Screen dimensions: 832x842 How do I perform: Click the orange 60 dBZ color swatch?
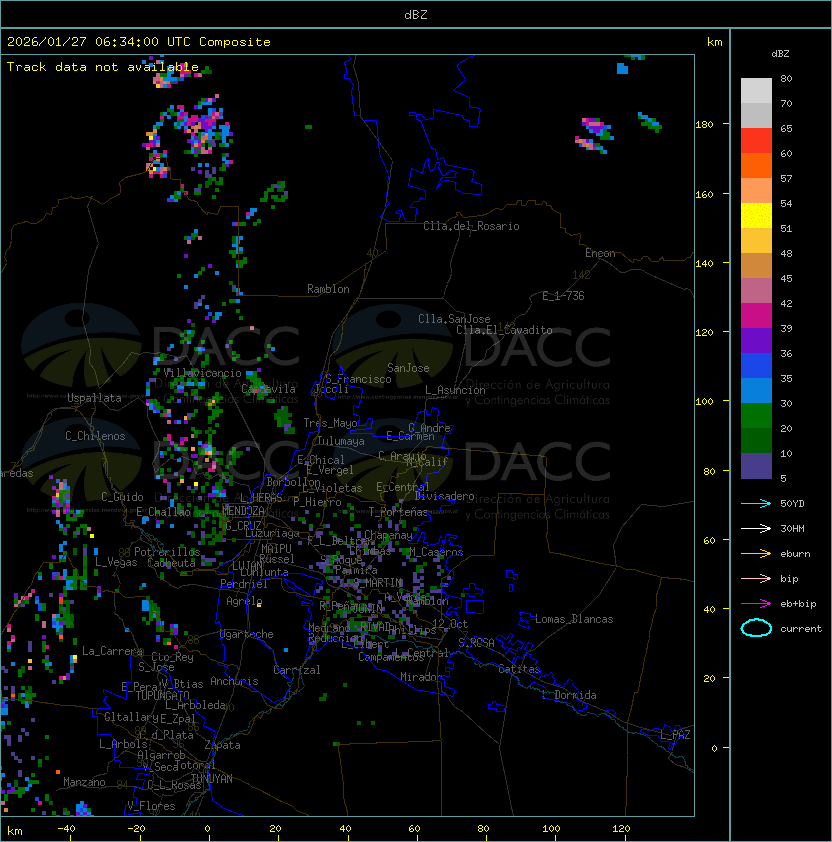click(x=756, y=165)
